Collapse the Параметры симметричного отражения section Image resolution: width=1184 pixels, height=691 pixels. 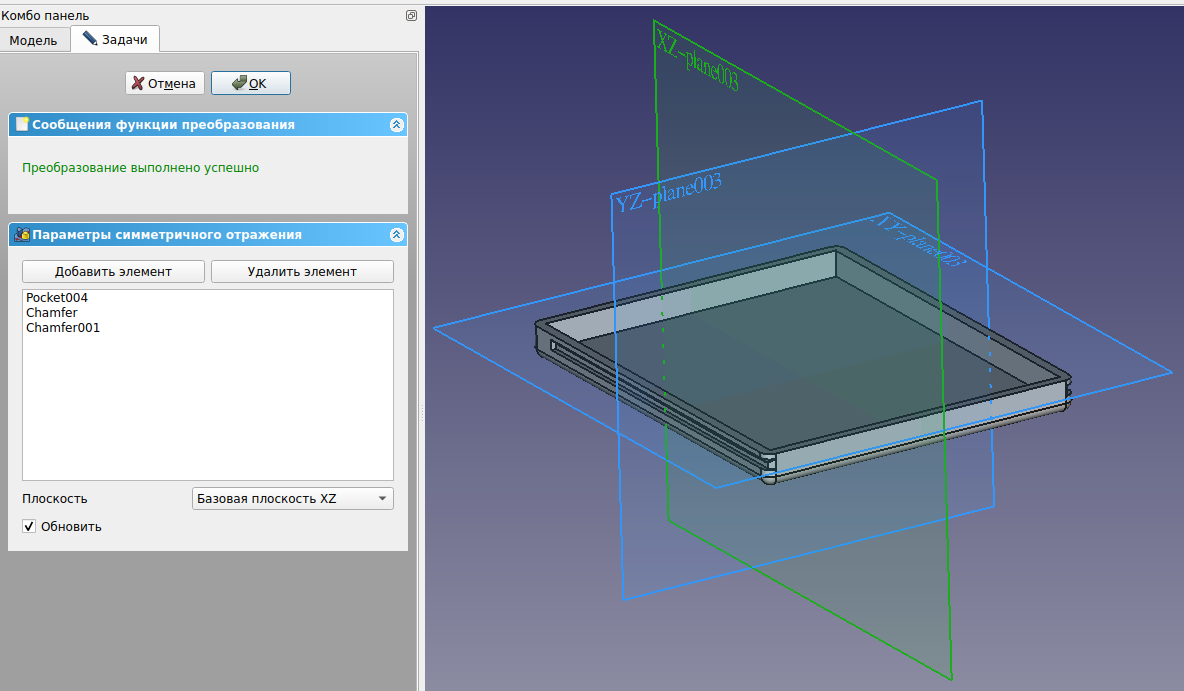pos(396,235)
